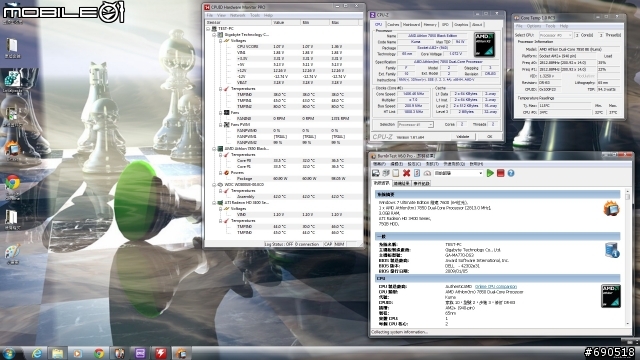Click the Sensor column header in Hardware Monitor

237,22
